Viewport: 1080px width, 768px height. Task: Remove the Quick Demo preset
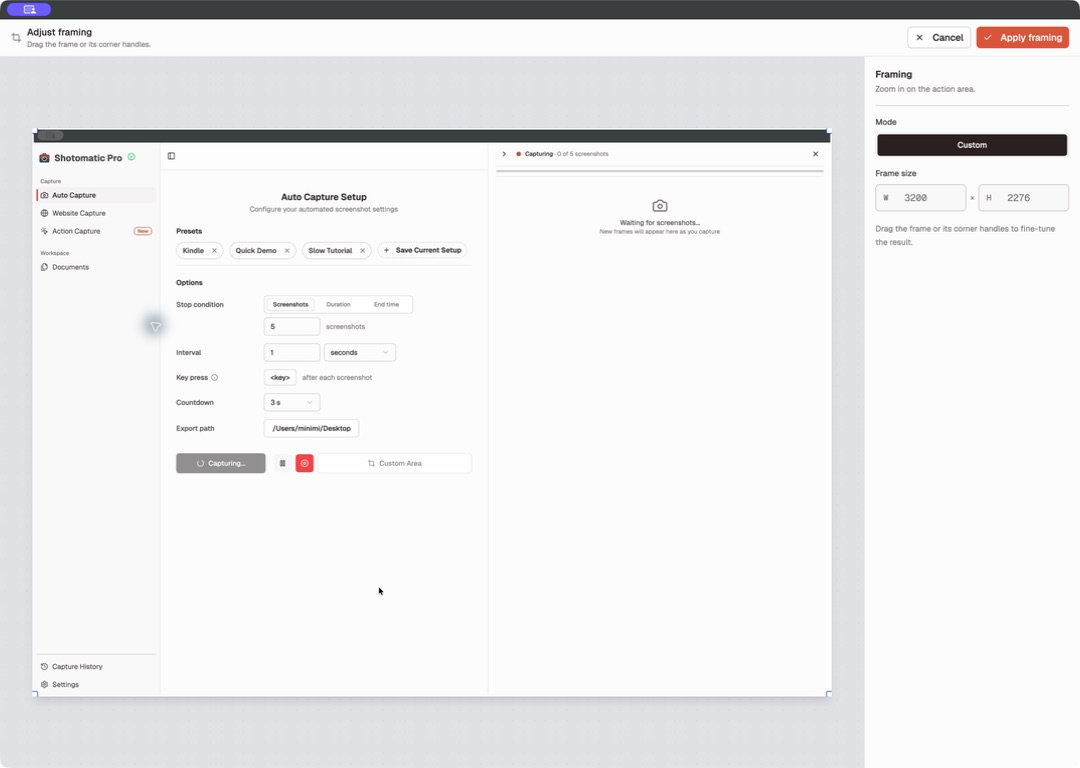pos(287,251)
